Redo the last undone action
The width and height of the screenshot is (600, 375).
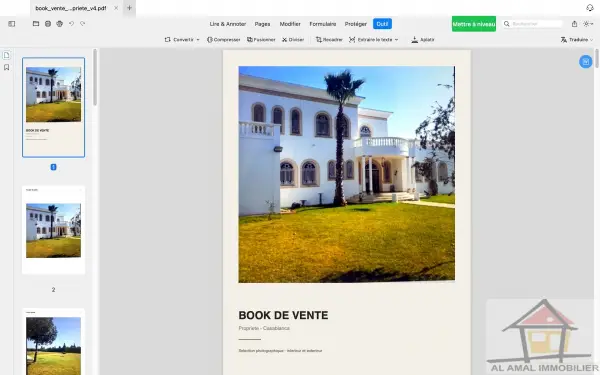[83, 24]
